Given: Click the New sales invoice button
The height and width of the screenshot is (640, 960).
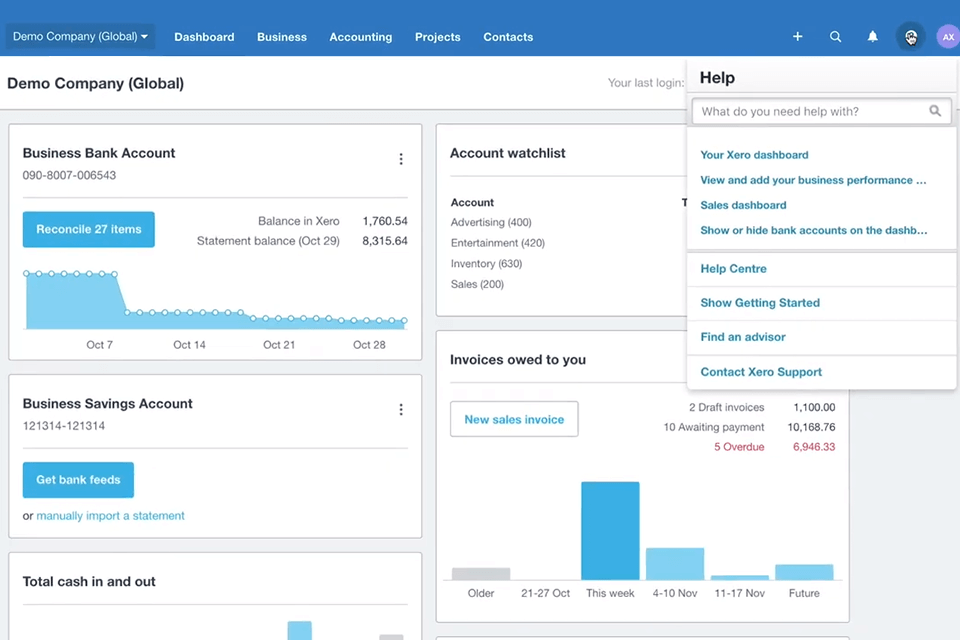Looking at the screenshot, I should click(x=514, y=420).
